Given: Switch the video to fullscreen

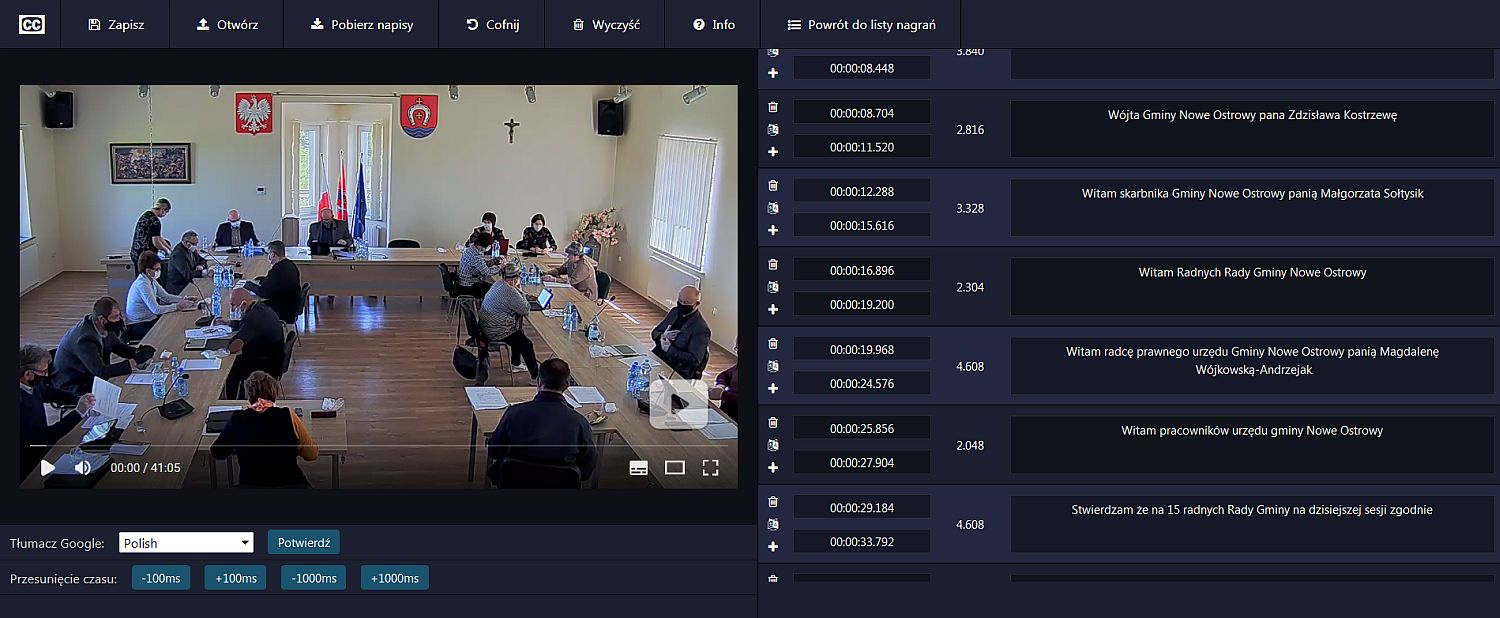Looking at the screenshot, I should point(710,467).
